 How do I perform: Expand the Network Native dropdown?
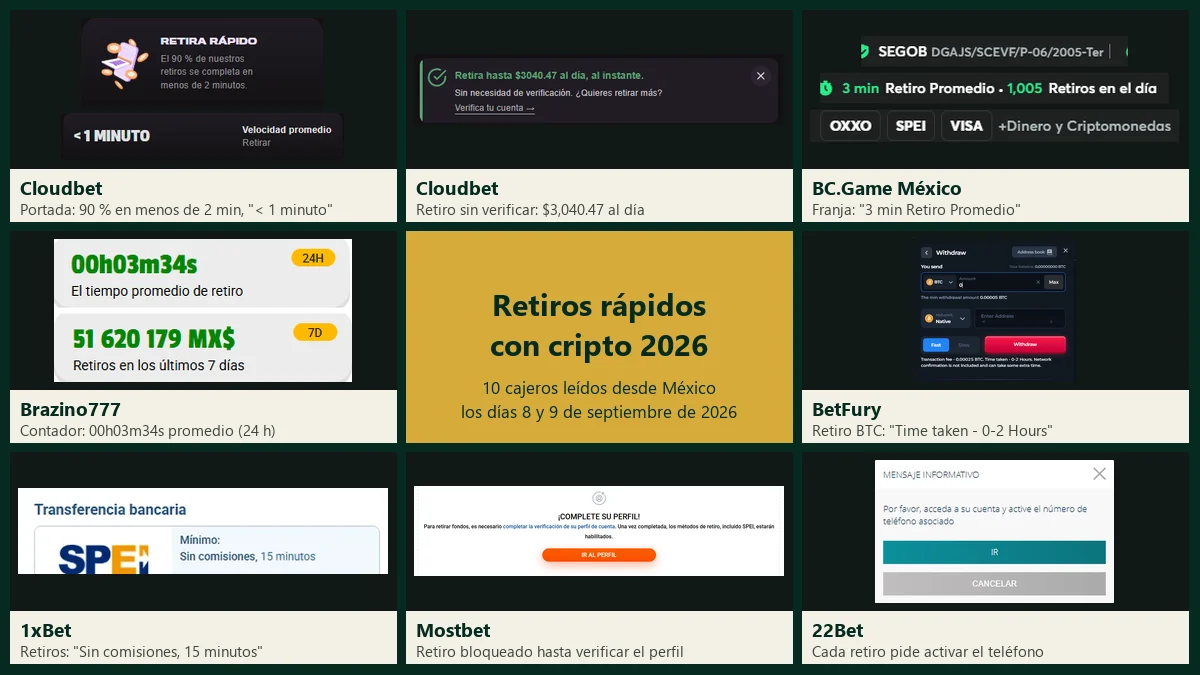(946, 318)
